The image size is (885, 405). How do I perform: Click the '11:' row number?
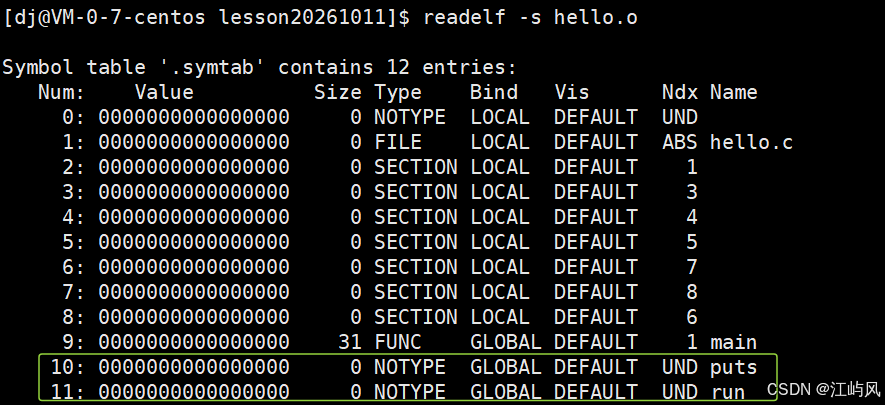tap(68, 391)
